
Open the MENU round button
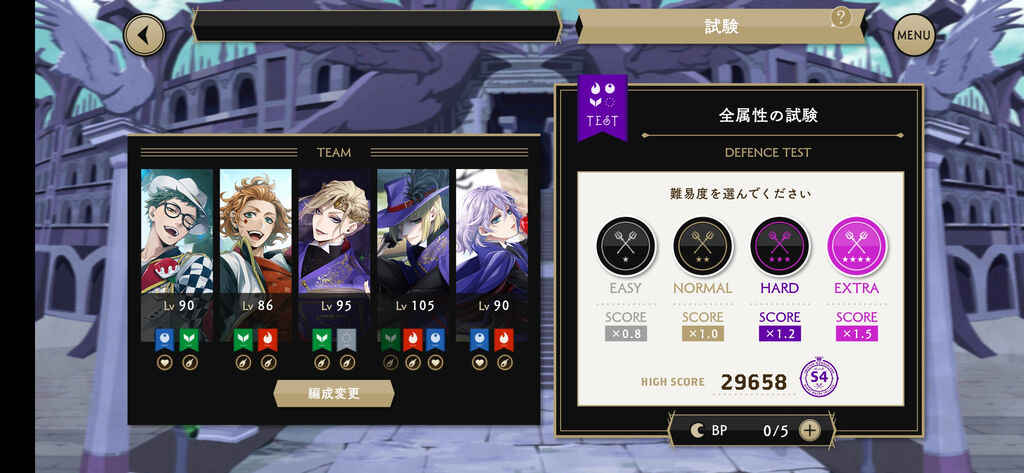pyautogui.click(x=914, y=35)
